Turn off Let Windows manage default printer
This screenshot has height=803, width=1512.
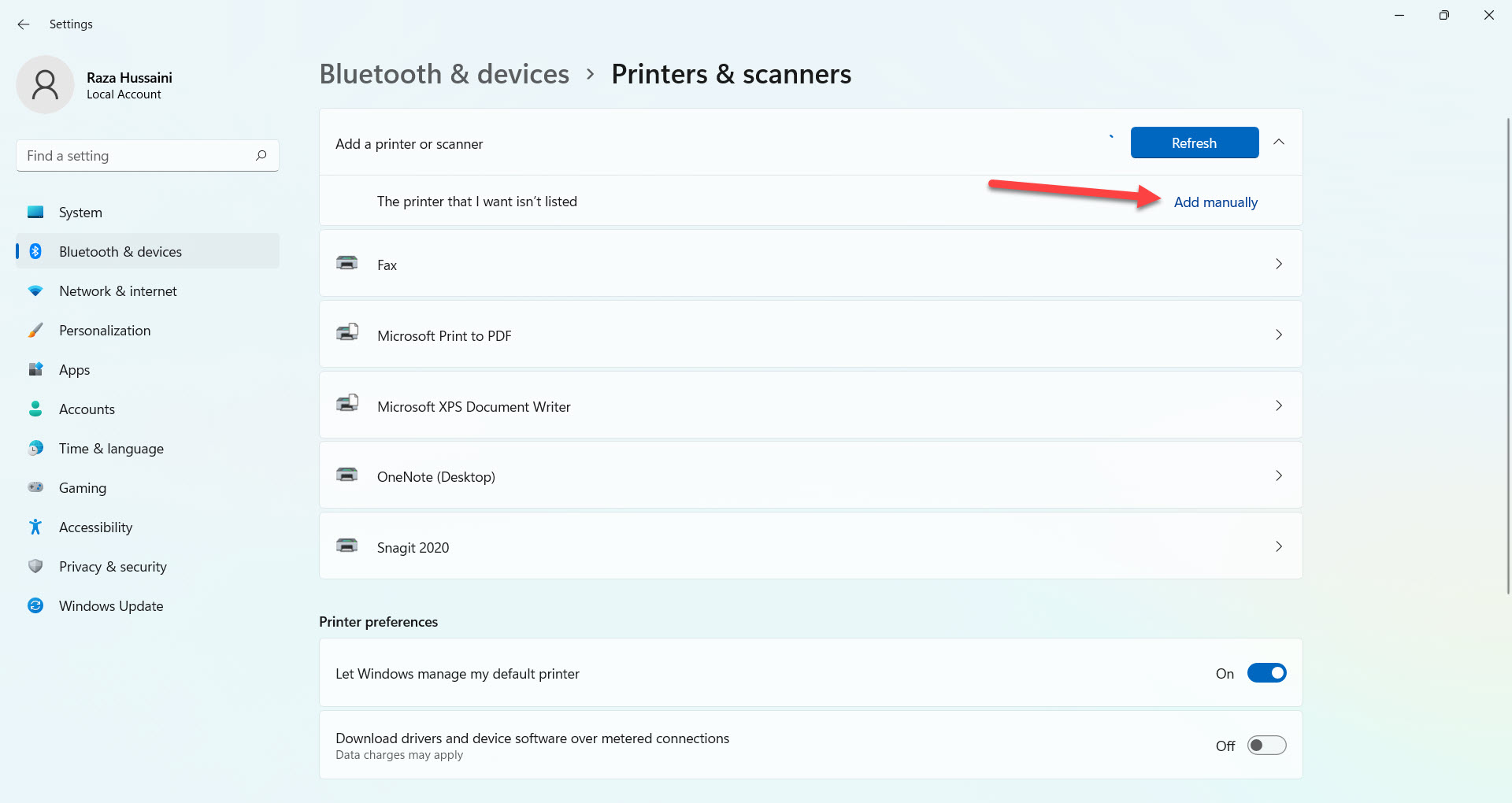pyautogui.click(x=1266, y=673)
